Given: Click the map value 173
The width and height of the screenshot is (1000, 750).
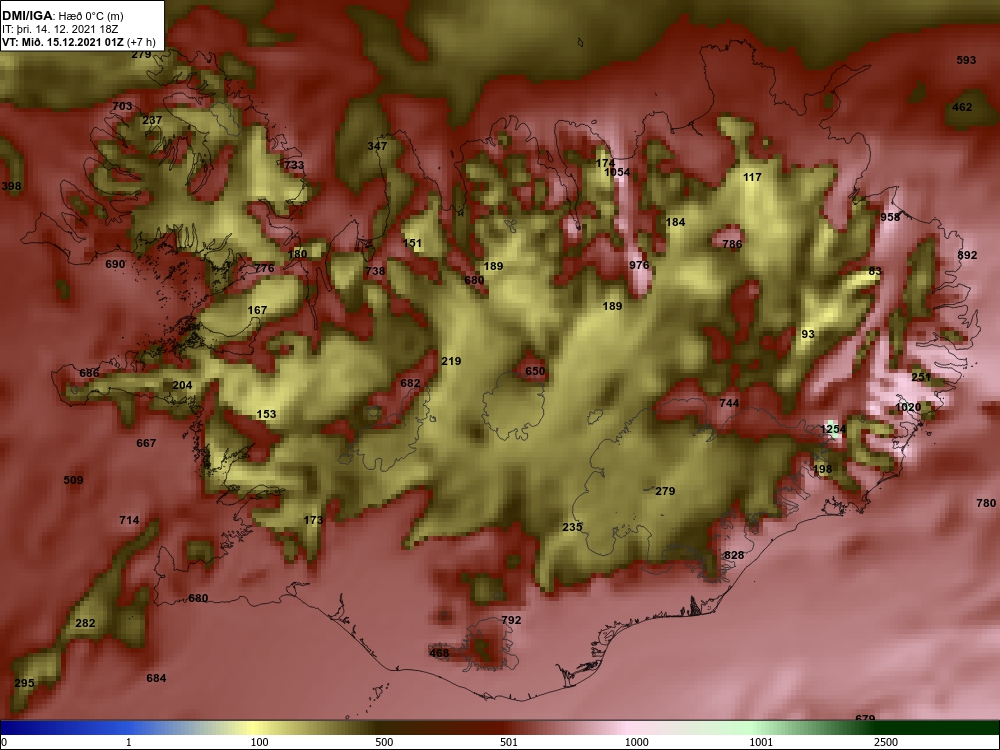Looking at the screenshot, I should 313,520.
